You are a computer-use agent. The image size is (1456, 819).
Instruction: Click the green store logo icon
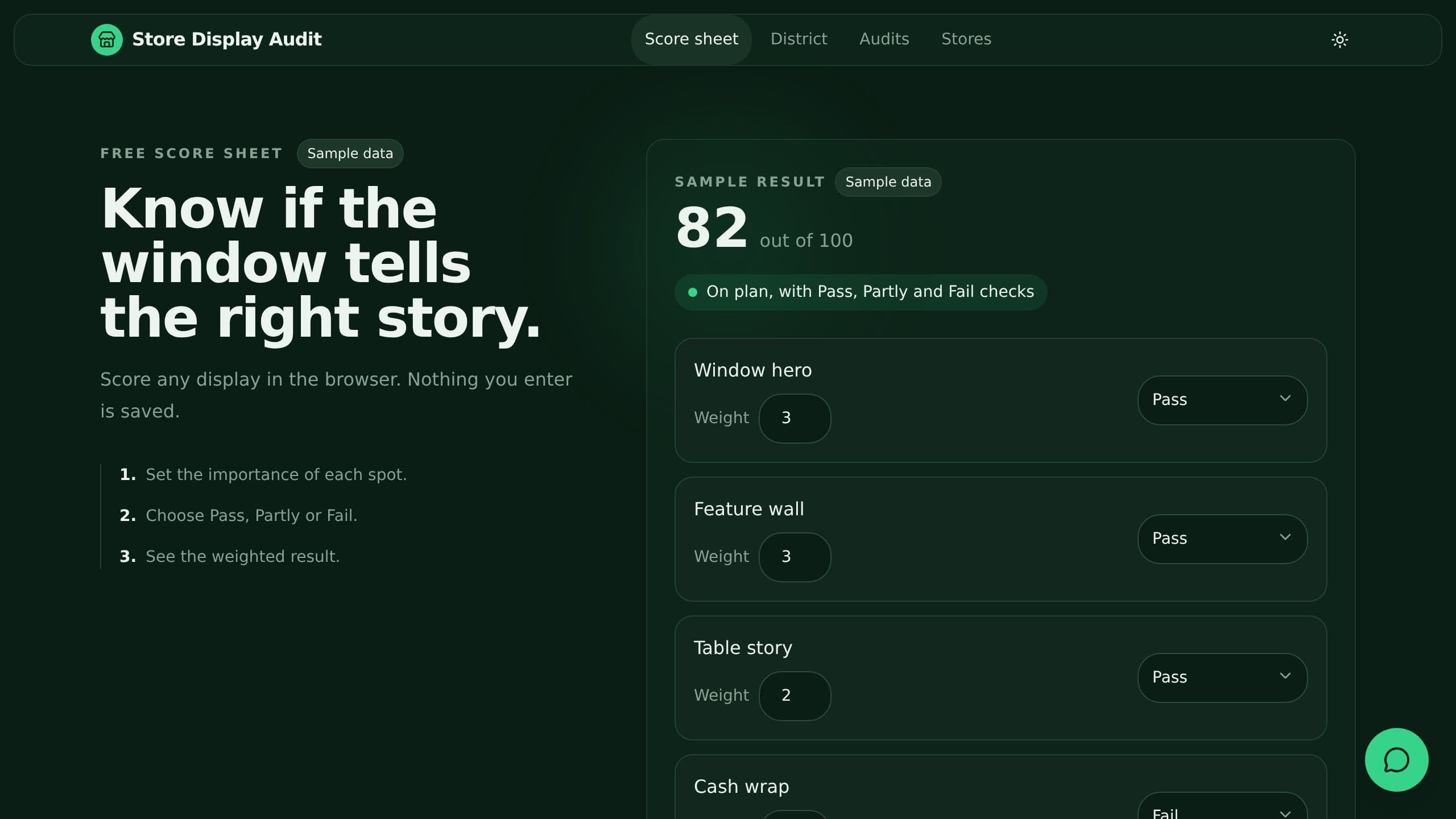[107, 39]
